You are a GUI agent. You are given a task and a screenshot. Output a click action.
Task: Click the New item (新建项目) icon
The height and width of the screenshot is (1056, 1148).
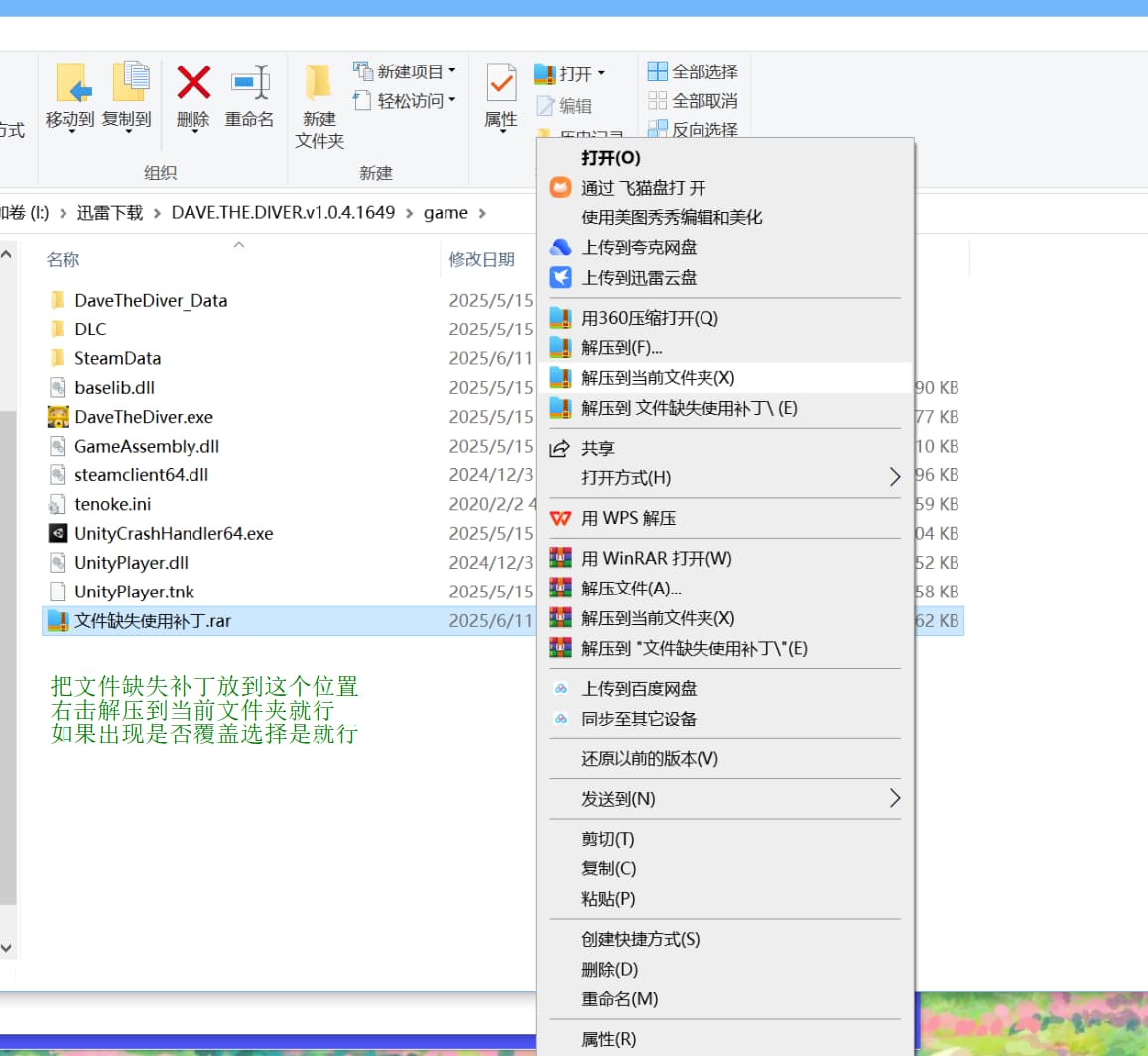[363, 71]
